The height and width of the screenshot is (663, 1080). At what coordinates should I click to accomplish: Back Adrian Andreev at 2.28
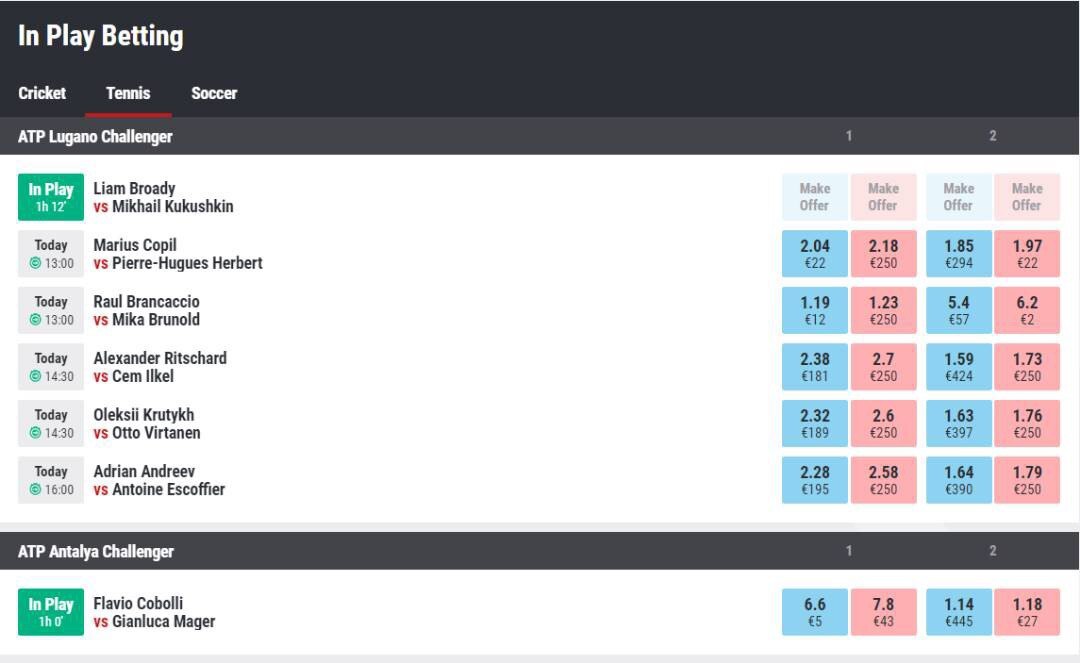[x=815, y=480]
